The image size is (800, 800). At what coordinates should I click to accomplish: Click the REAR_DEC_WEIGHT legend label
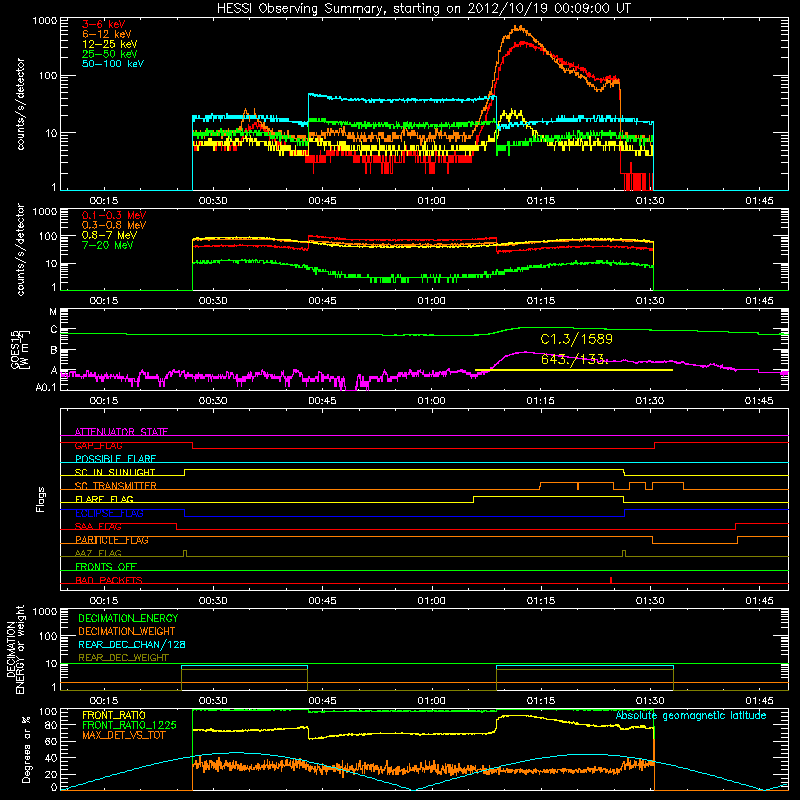pyautogui.click(x=123, y=658)
